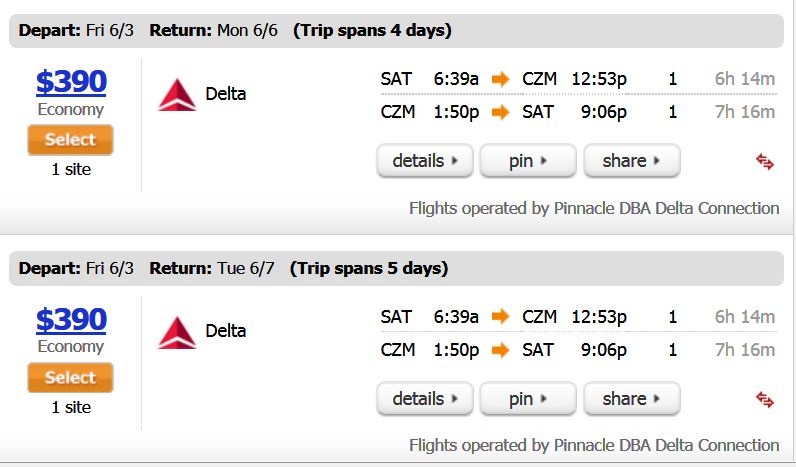
Task: Click the red swap arrows icon in first result
Action: 765,162
